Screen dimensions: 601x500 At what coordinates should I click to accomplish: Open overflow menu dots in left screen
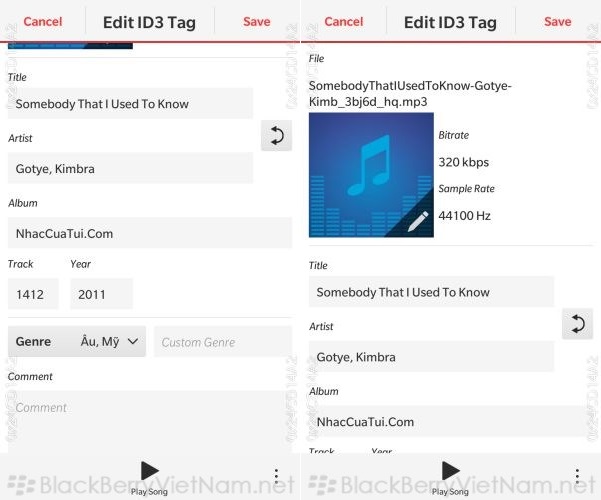276,477
